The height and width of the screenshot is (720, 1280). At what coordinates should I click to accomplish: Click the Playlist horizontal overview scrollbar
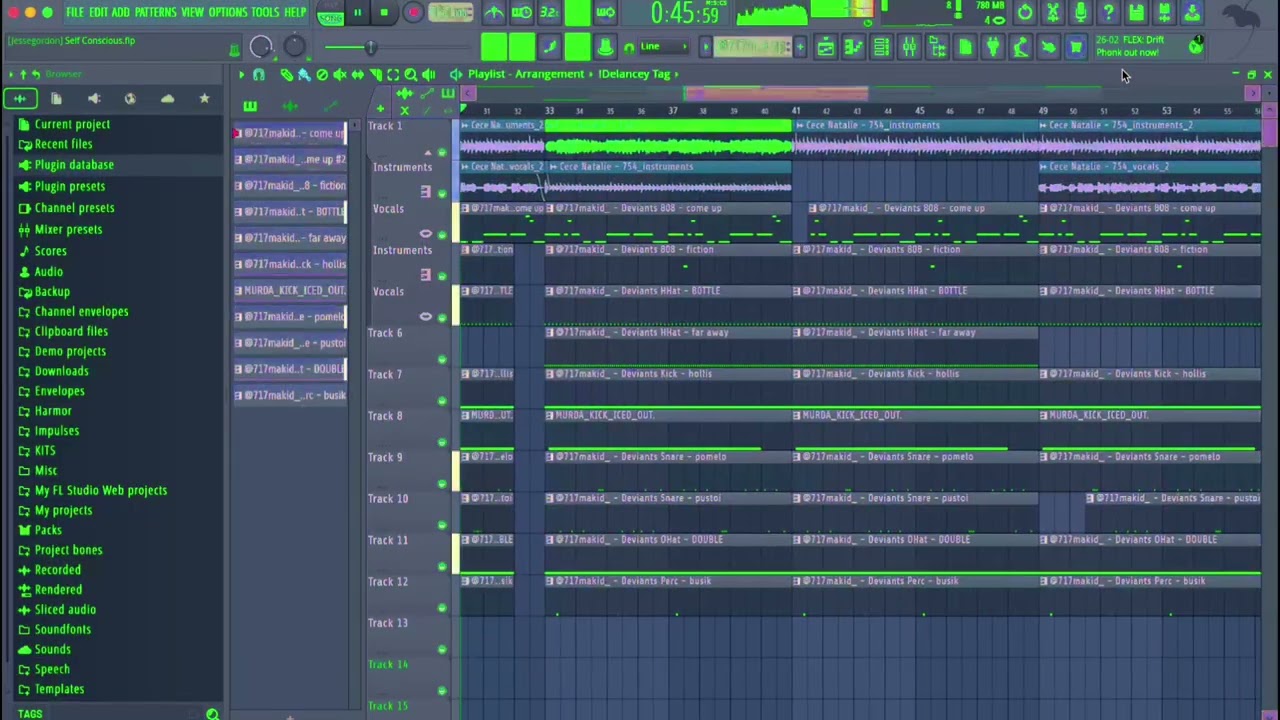click(x=858, y=93)
